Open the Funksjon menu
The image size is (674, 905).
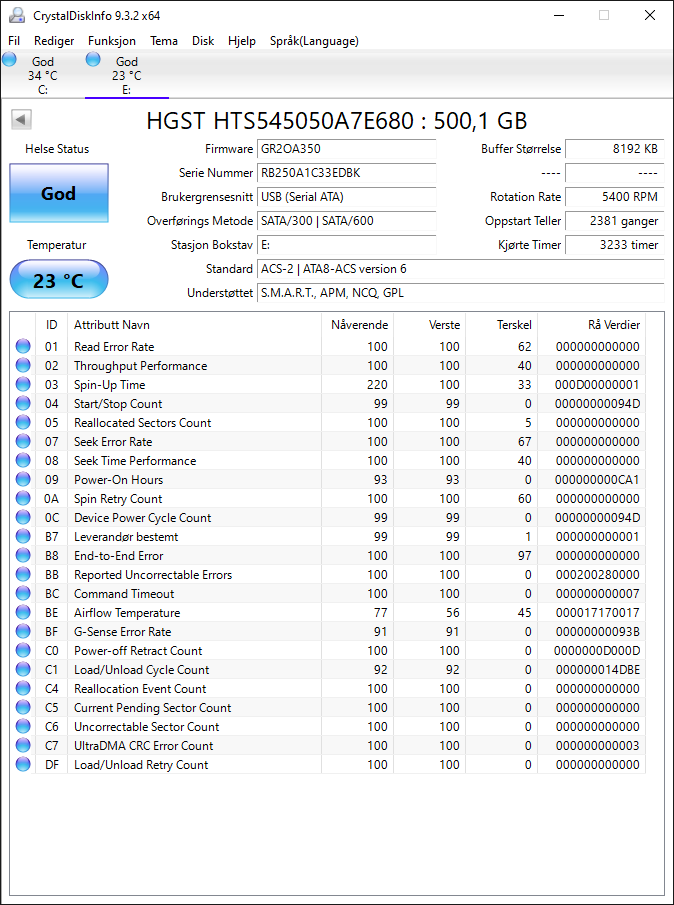pos(112,41)
